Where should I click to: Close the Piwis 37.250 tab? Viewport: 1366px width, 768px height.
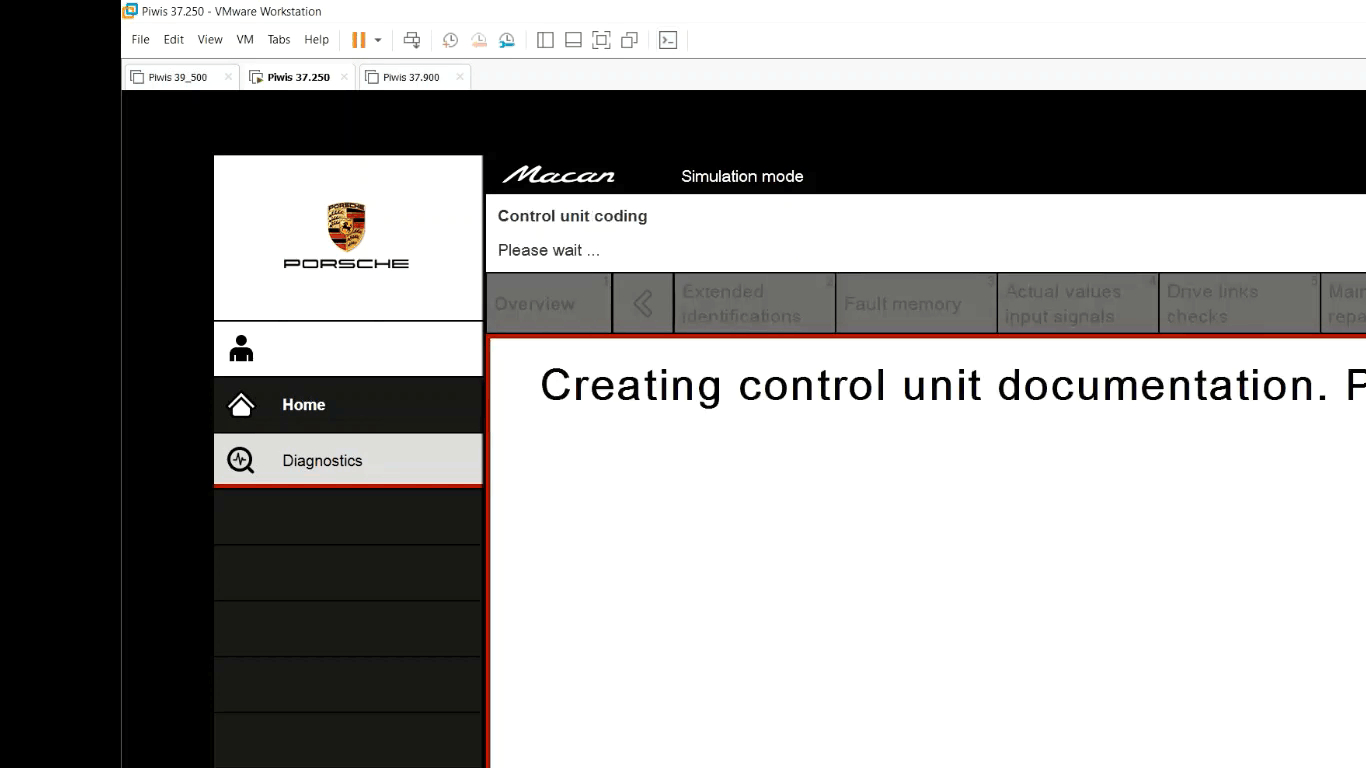point(344,77)
